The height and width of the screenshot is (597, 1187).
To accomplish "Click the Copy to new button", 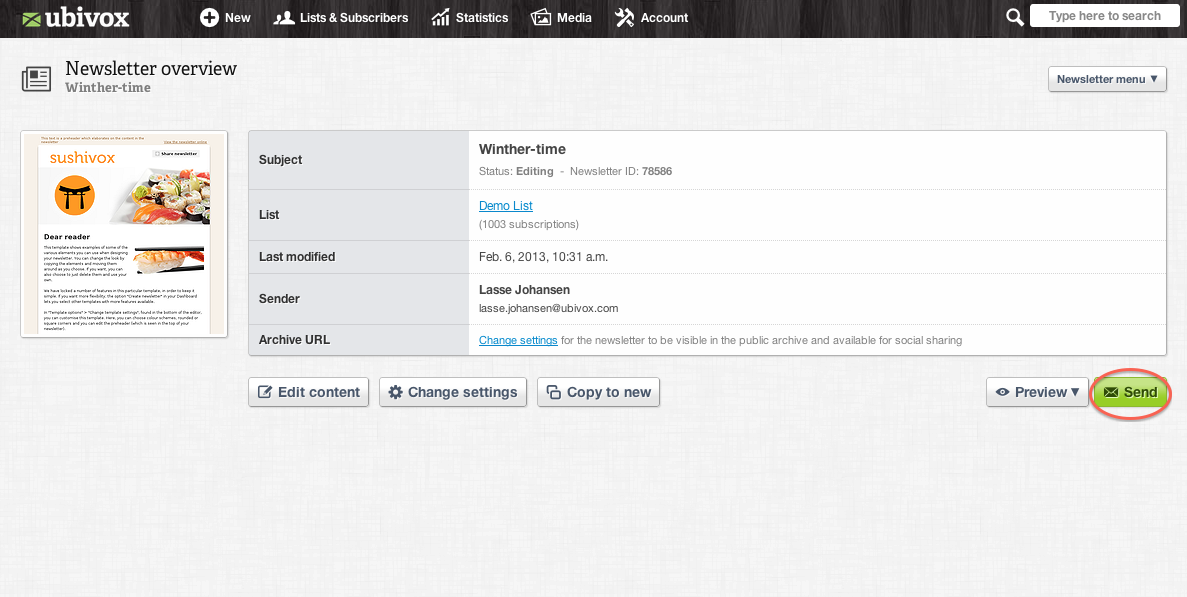I will 599,392.
